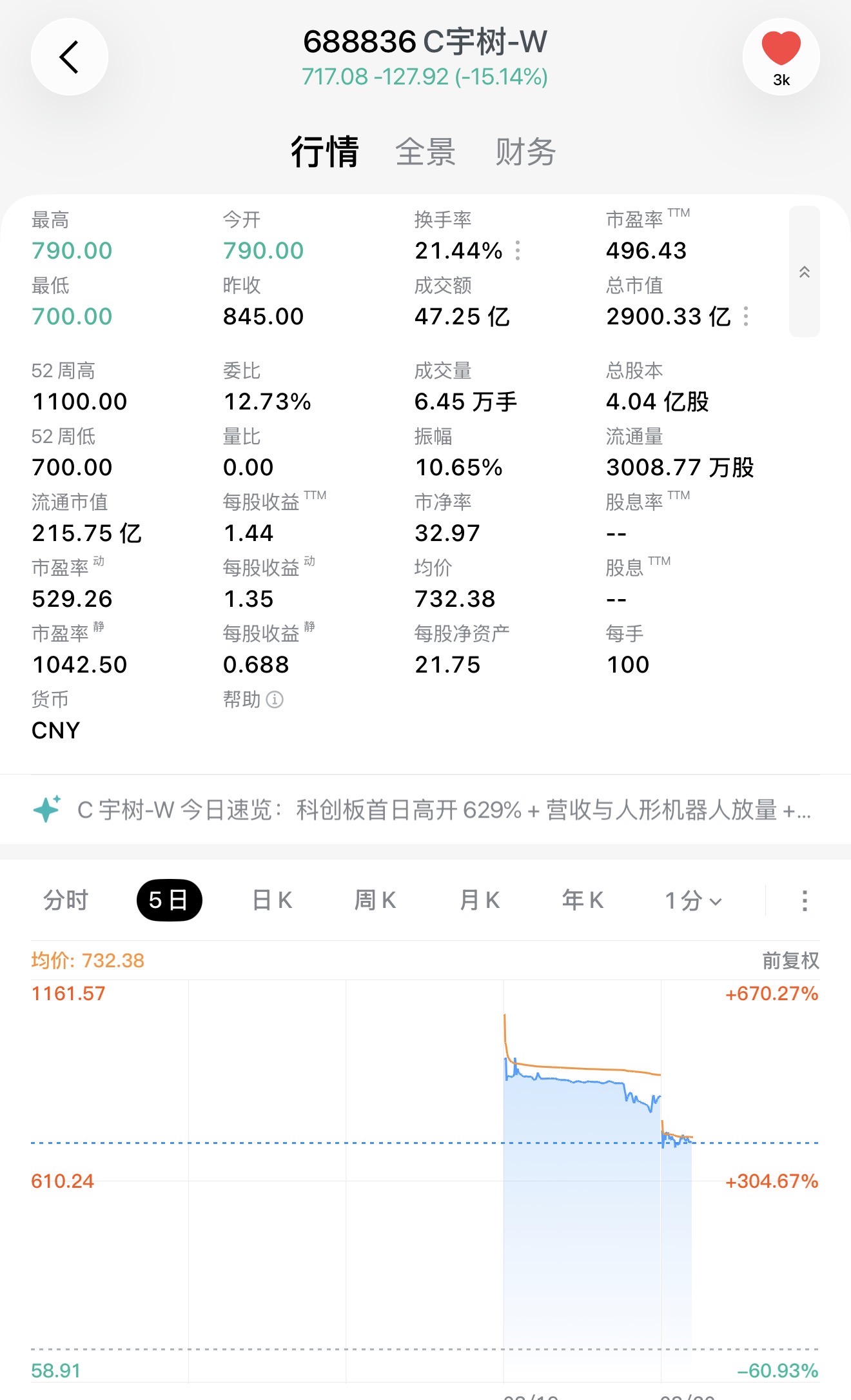Open the 帮助 info icon
This screenshot has height=1400, width=851.
[x=275, y=700]
